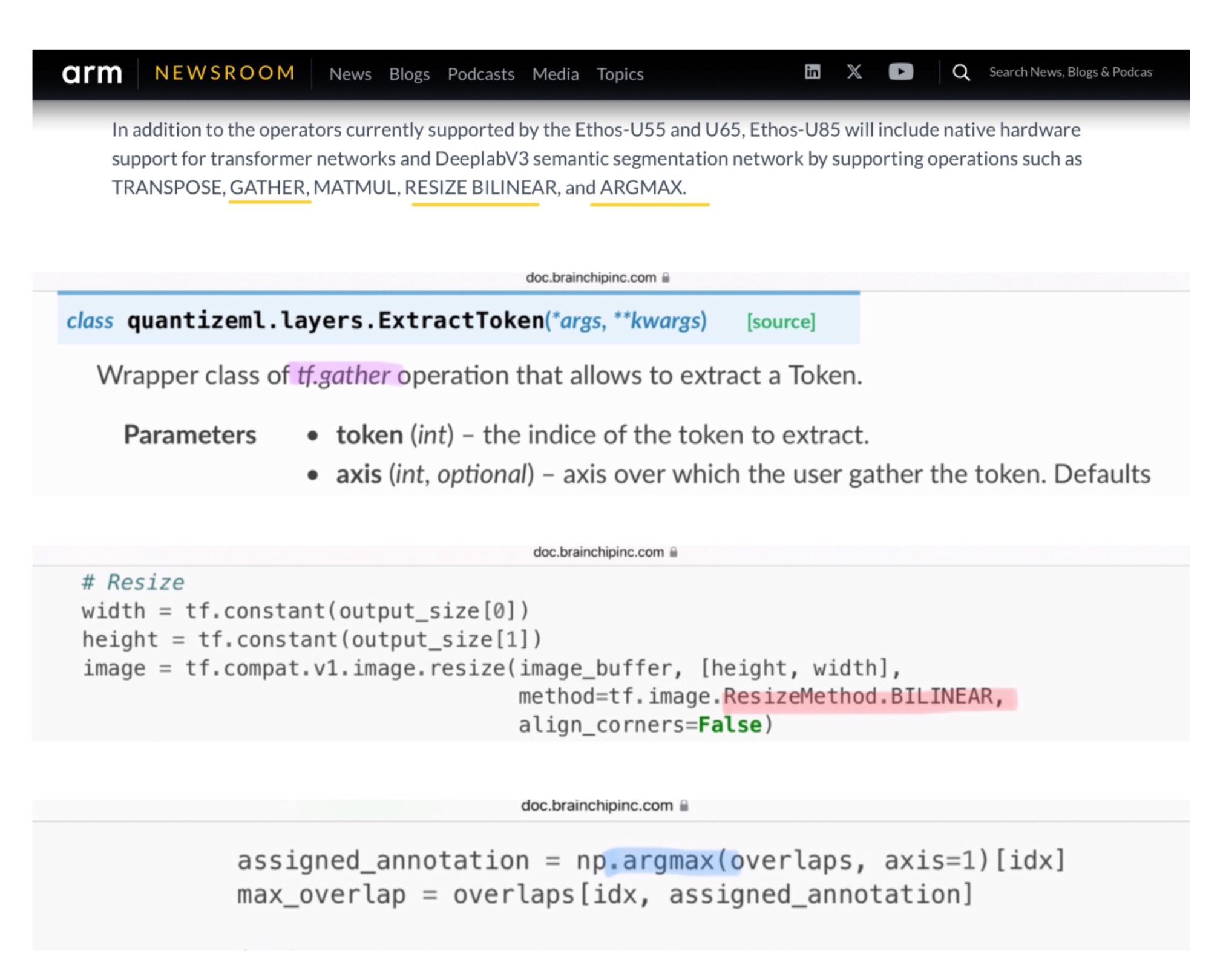The image size is (1223, 980).
Task: Click the highlighted .argmax( code text
Action: point(674,860)
